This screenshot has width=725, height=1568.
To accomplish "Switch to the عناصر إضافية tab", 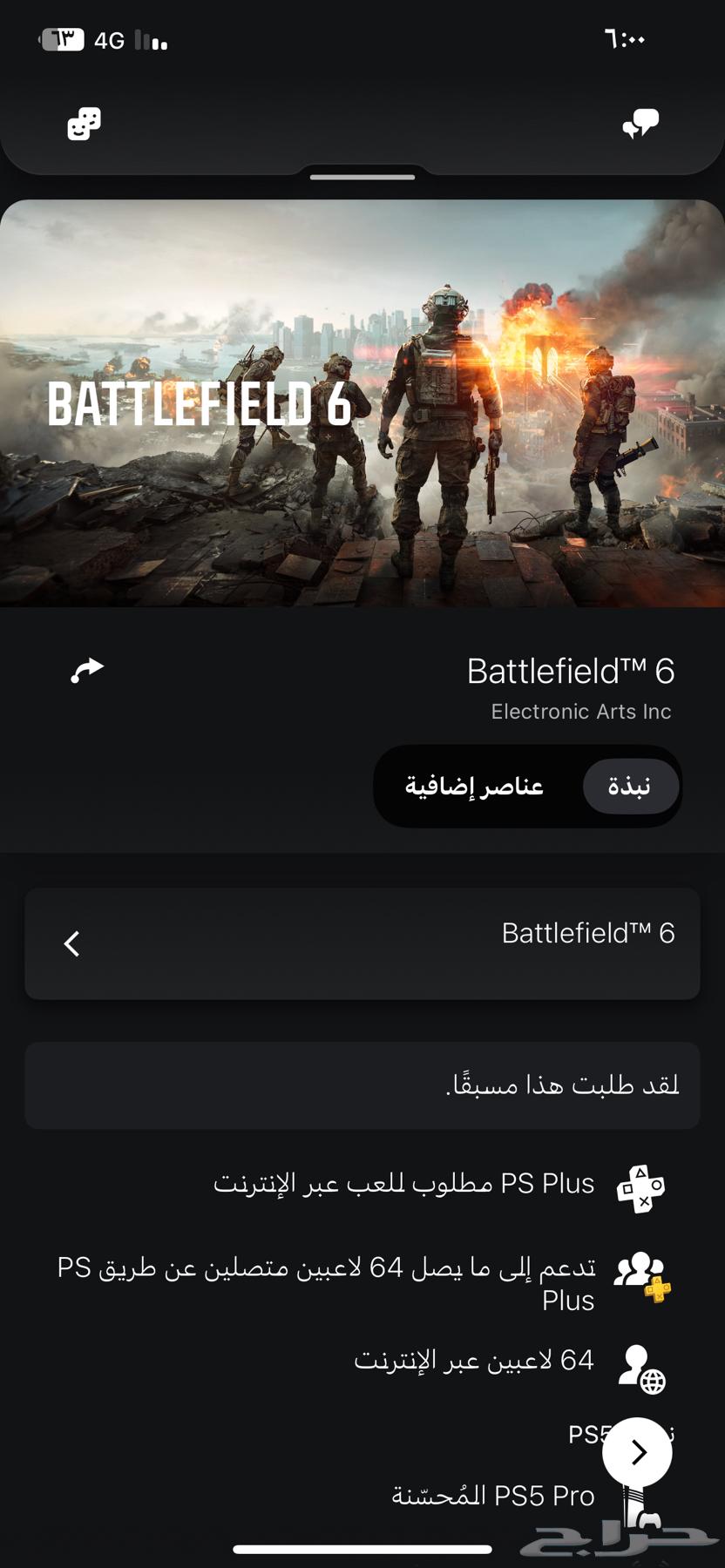I will (475, 787).
